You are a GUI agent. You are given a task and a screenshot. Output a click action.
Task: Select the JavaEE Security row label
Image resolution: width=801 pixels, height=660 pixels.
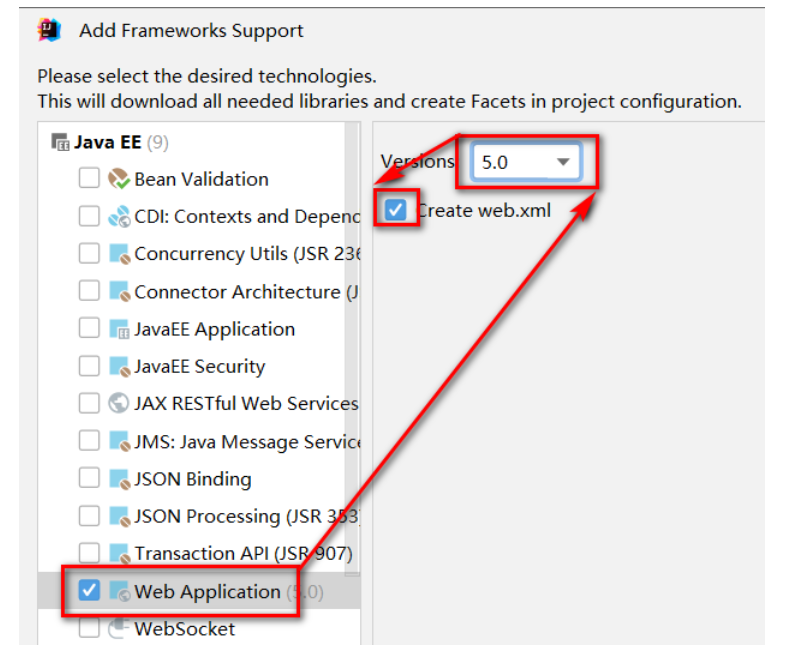200,367
